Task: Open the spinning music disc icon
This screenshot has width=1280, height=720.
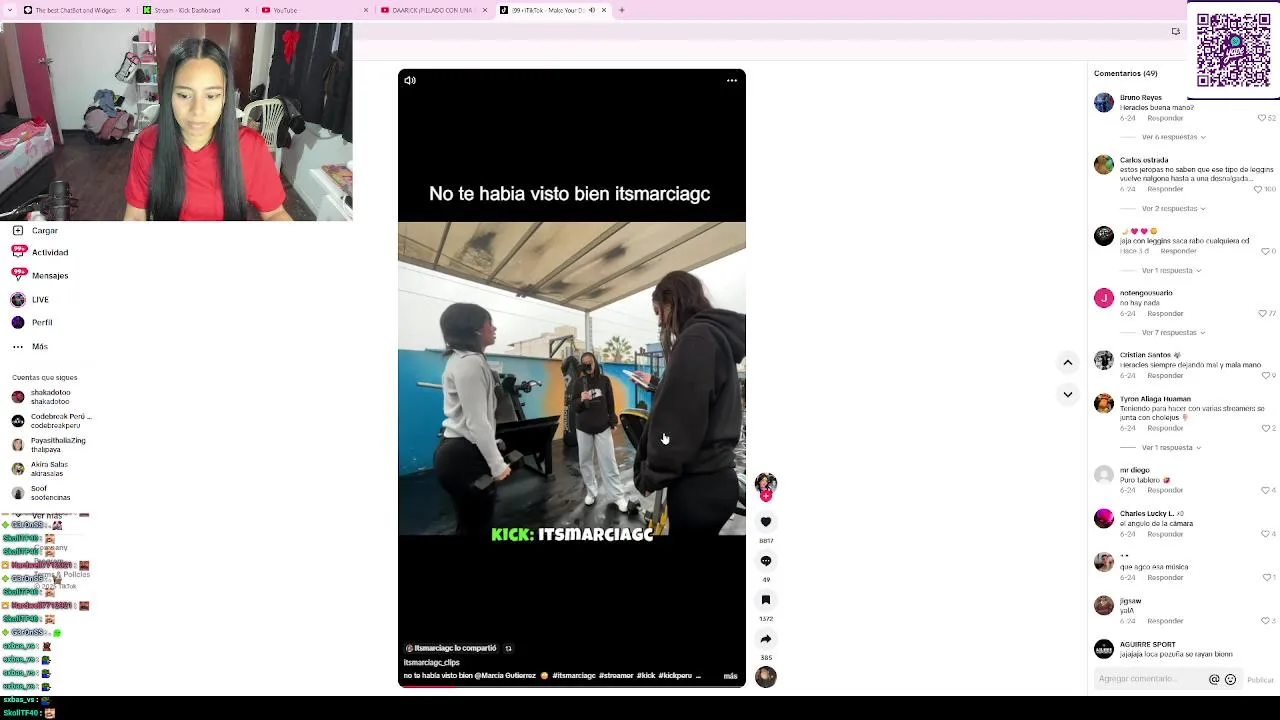Action: (x=766, y=677)
